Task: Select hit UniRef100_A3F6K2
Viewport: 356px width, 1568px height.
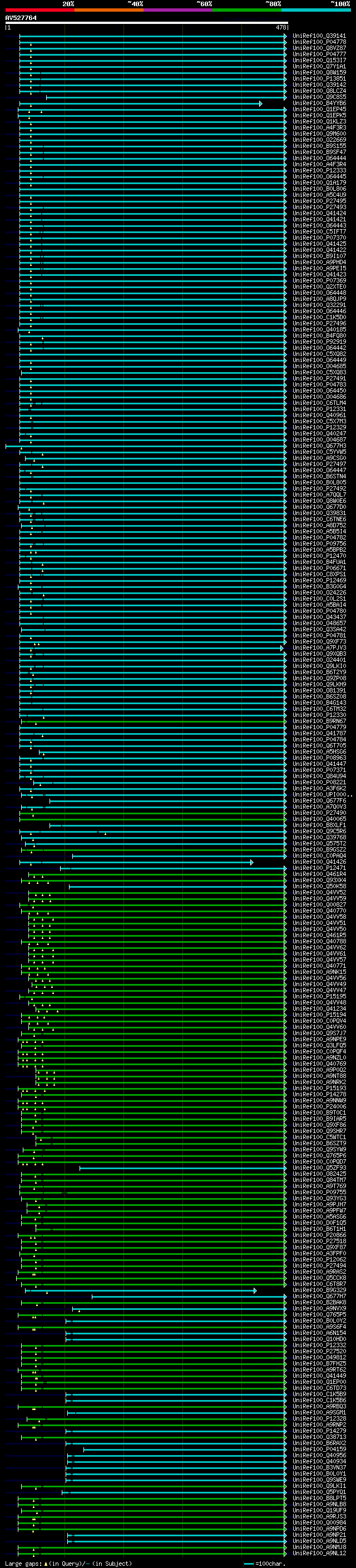Action: (319, 788)
